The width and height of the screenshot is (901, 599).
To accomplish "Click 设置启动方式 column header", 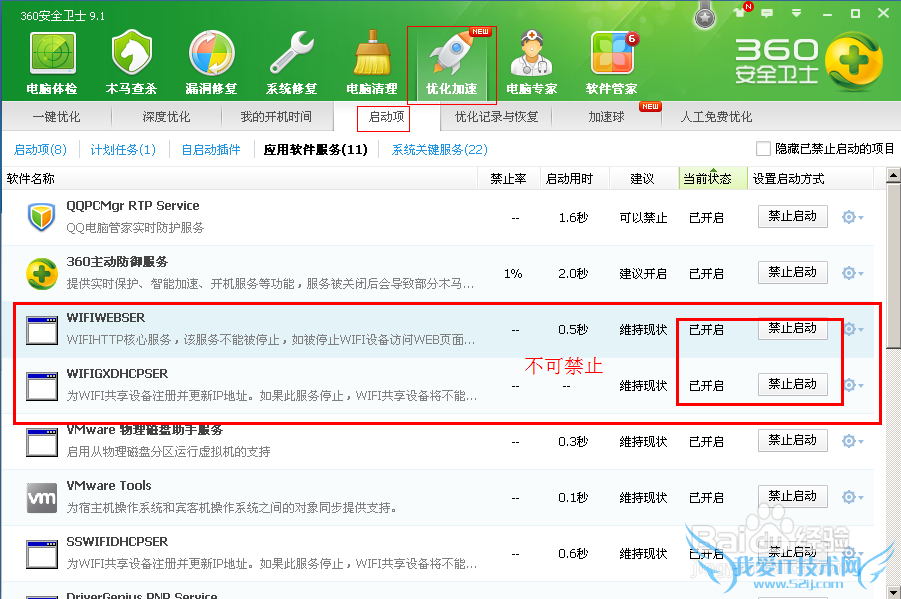I will click(811, 178).
